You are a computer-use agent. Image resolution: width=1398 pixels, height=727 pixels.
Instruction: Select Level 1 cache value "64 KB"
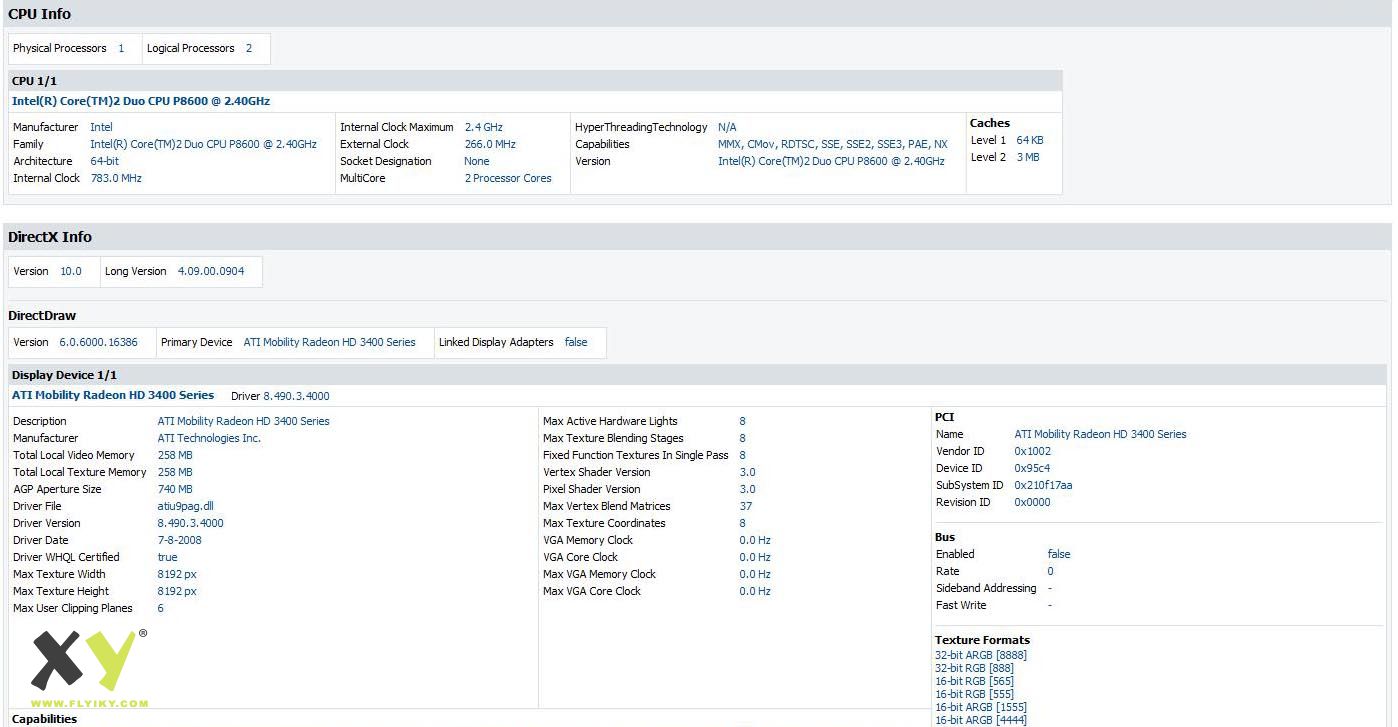1030,140
